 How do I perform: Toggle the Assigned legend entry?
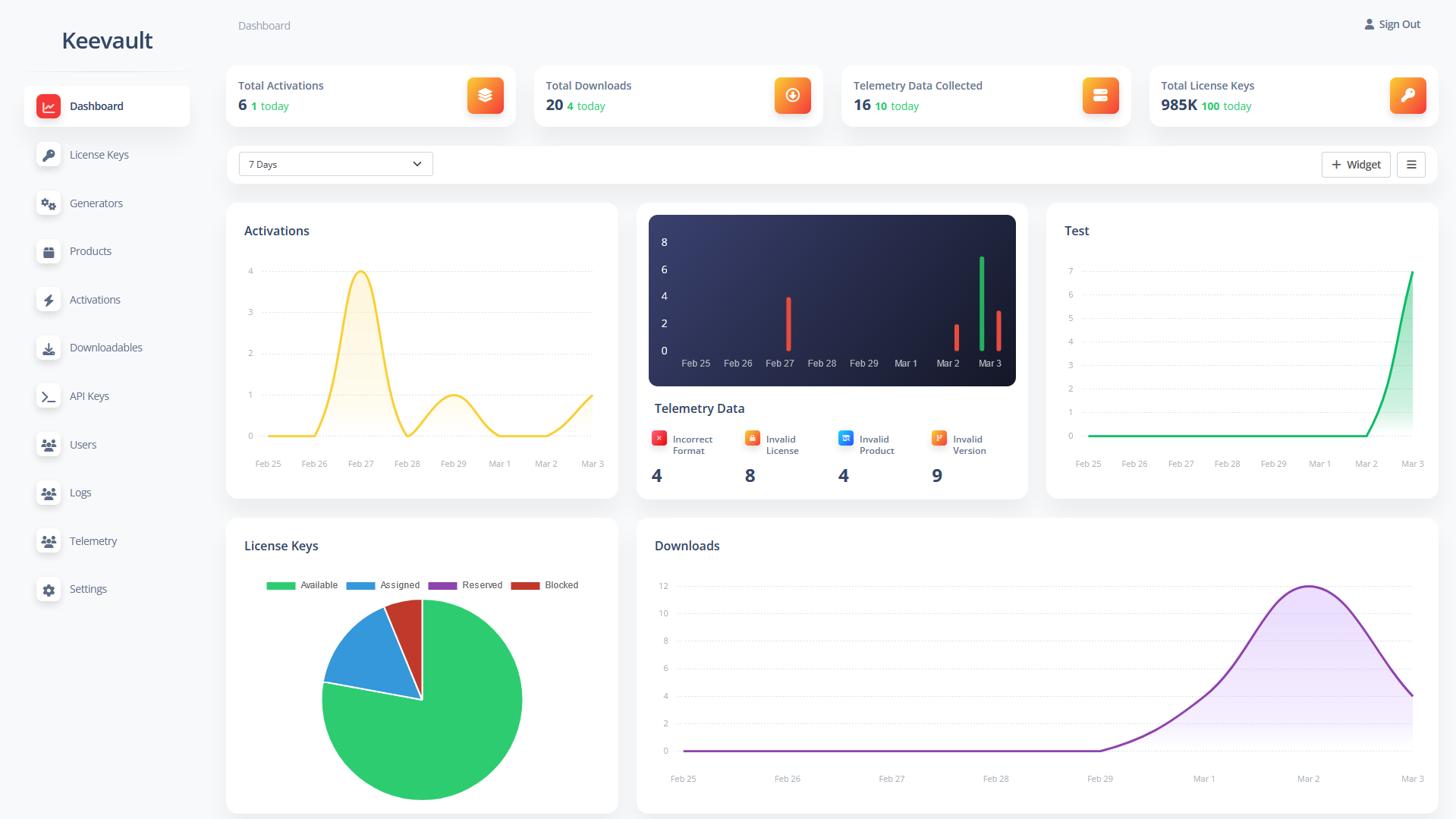(x=383, y=585)
